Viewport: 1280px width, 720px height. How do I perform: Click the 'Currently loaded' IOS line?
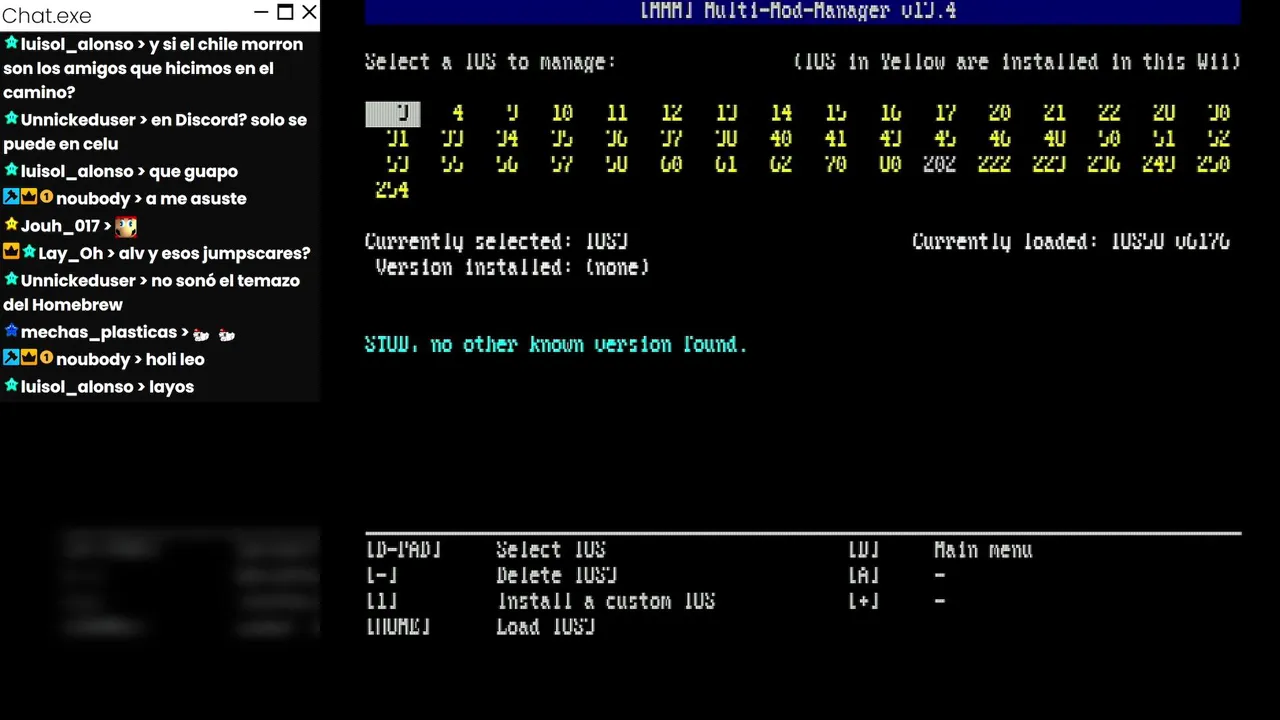click(1071, 242)
